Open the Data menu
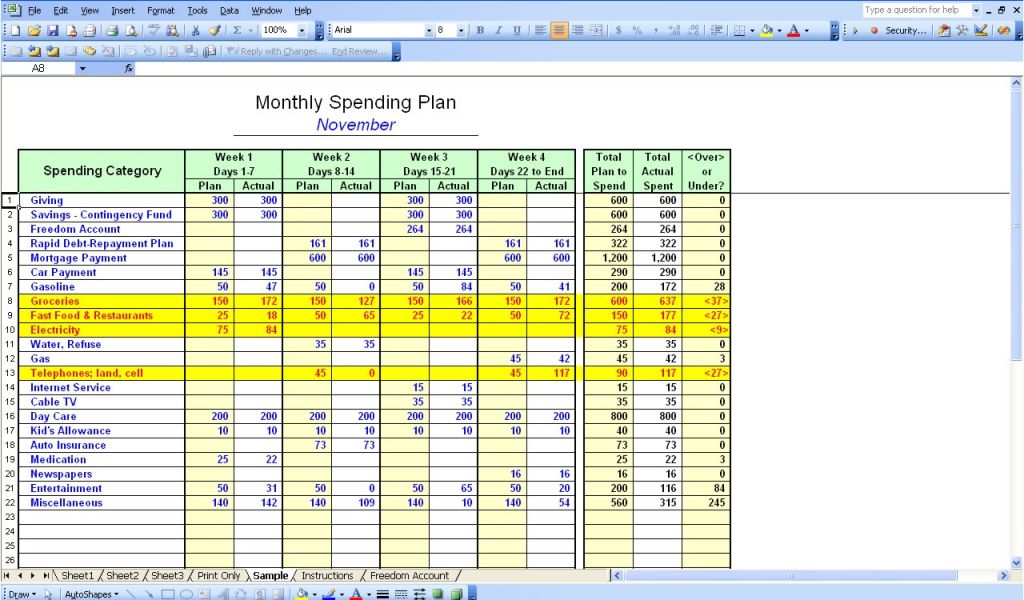 [x=227, y=10]
